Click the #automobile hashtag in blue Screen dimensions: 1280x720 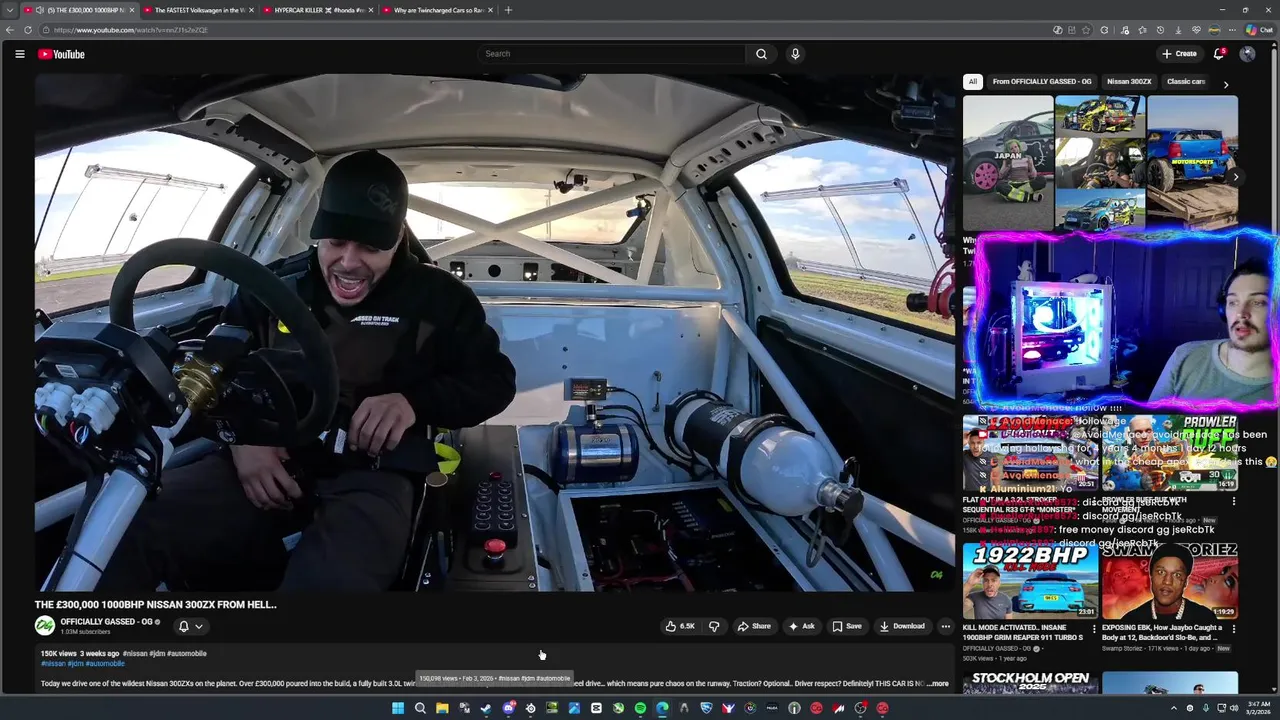(105, 664)
